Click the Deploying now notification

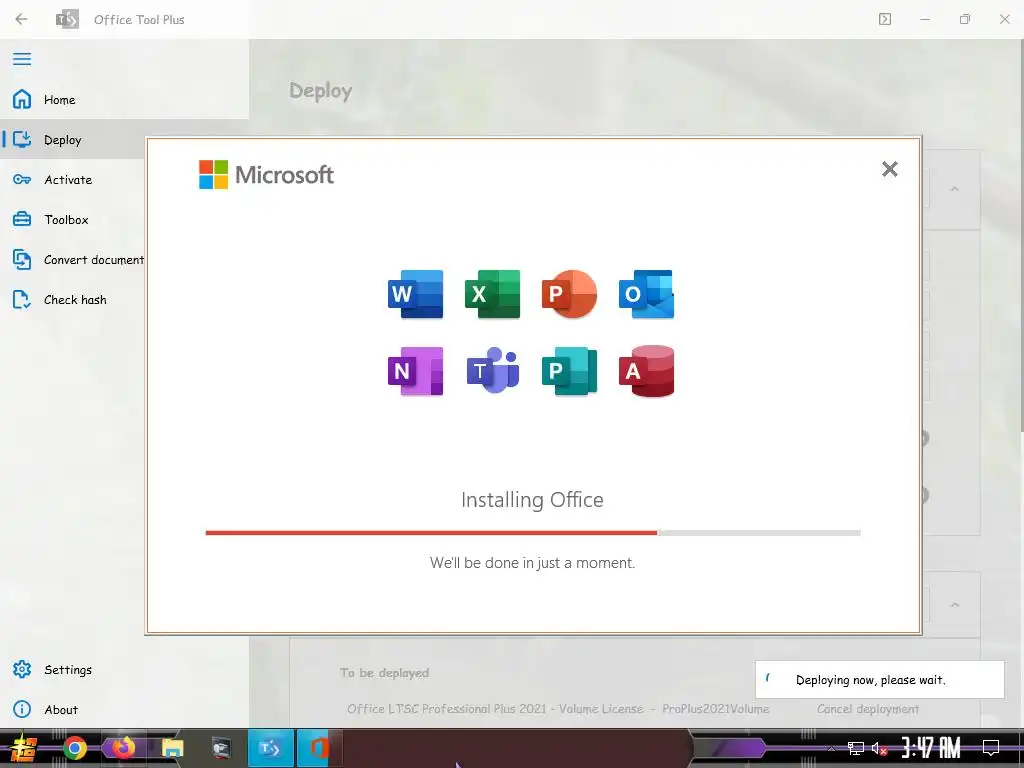pyautogui.click(x=879, y=679)
